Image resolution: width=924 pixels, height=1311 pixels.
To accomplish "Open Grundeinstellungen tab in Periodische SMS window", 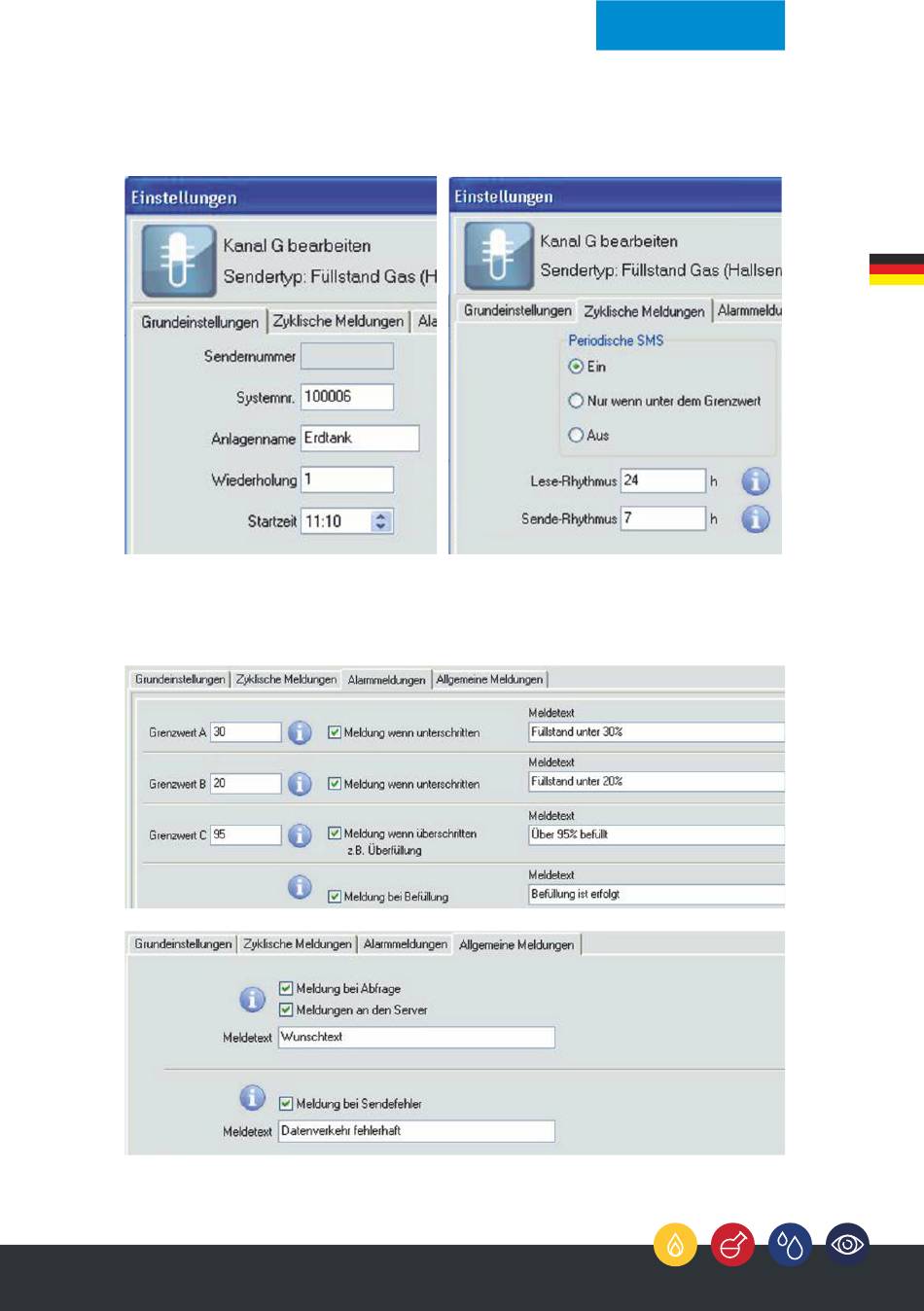I will (517, 310).
